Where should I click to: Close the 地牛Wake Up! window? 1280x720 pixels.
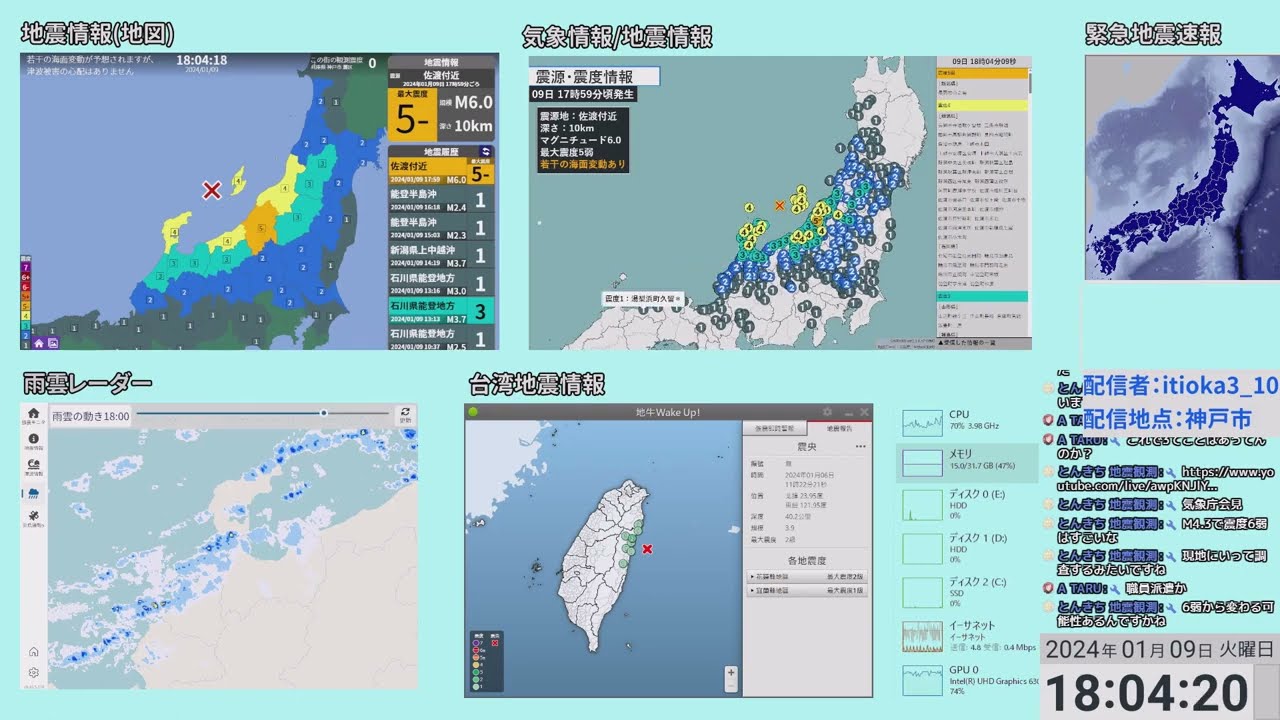(864, 412)
